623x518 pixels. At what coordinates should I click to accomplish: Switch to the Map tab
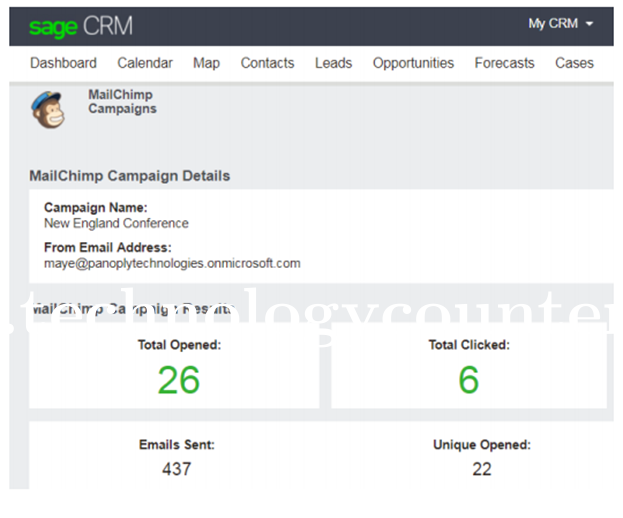point(206,63)
